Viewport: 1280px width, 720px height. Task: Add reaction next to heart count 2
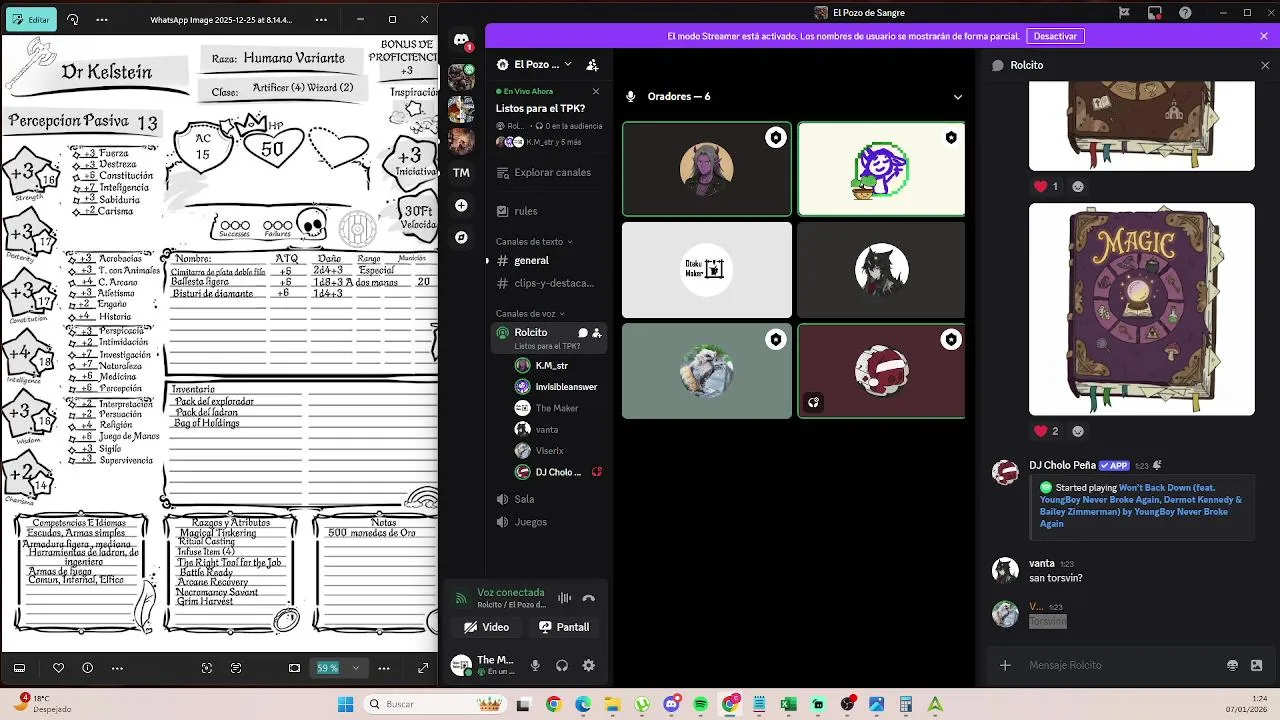[1078, 431]
